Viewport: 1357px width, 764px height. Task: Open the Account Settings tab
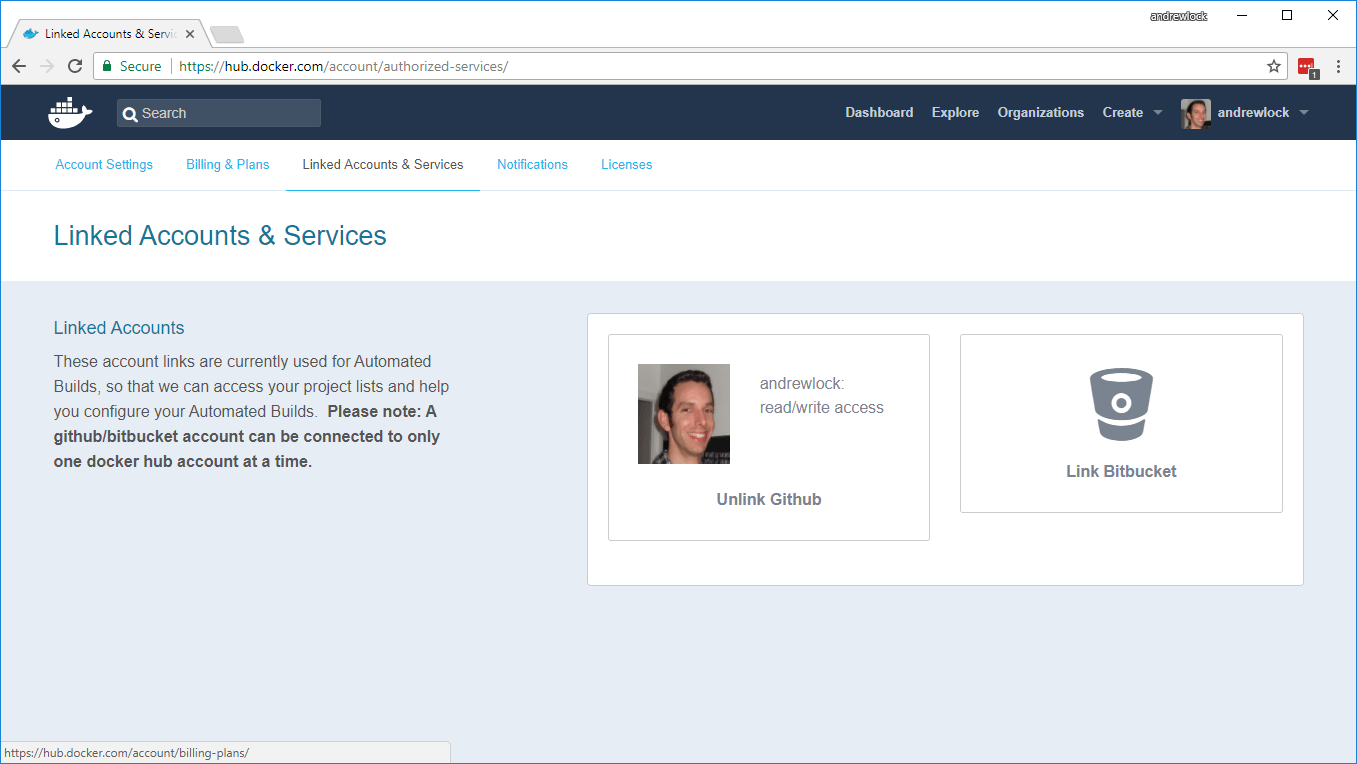tap(104, 165)
